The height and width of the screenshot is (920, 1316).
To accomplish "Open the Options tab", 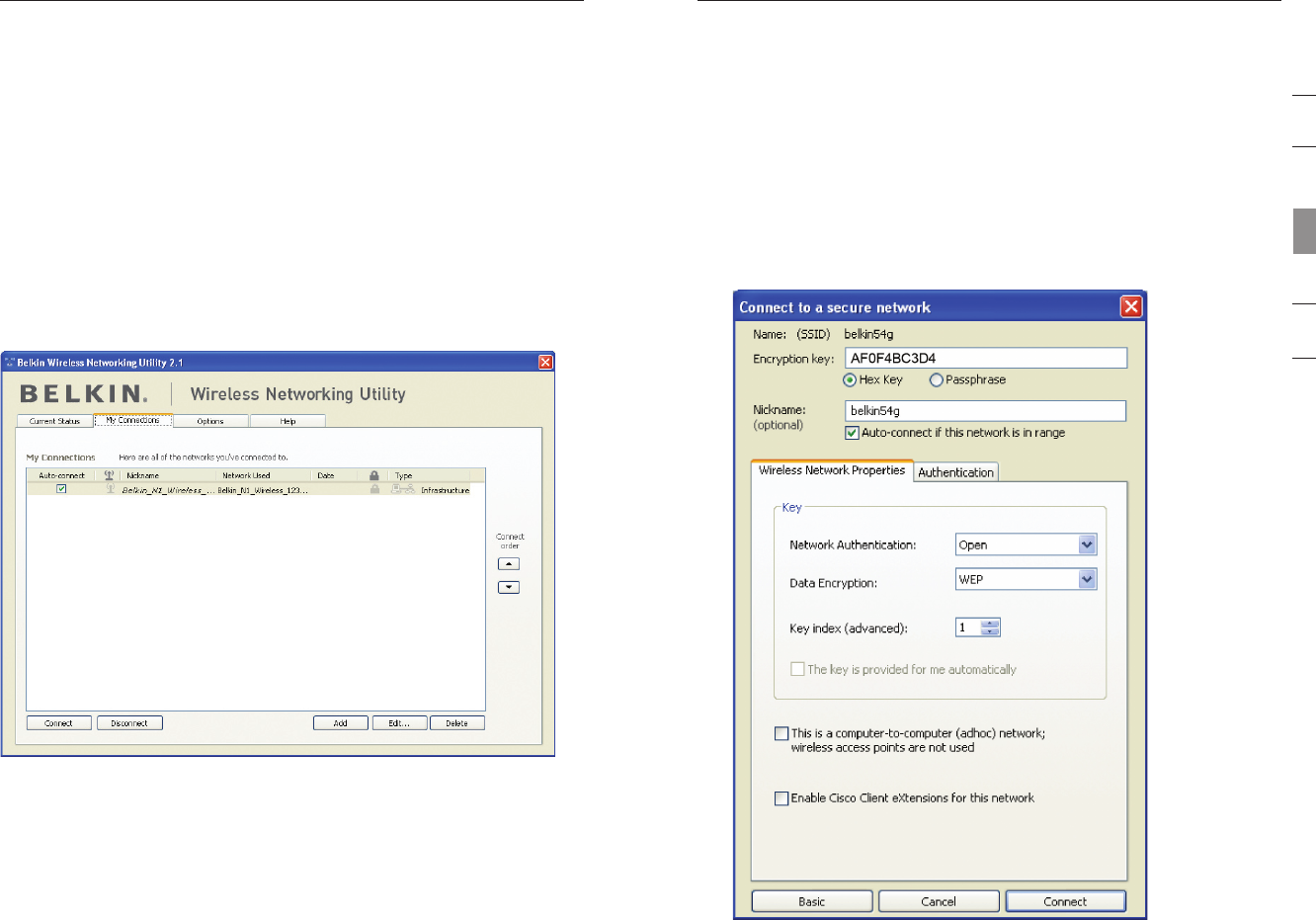I will [x=210, y=421].
